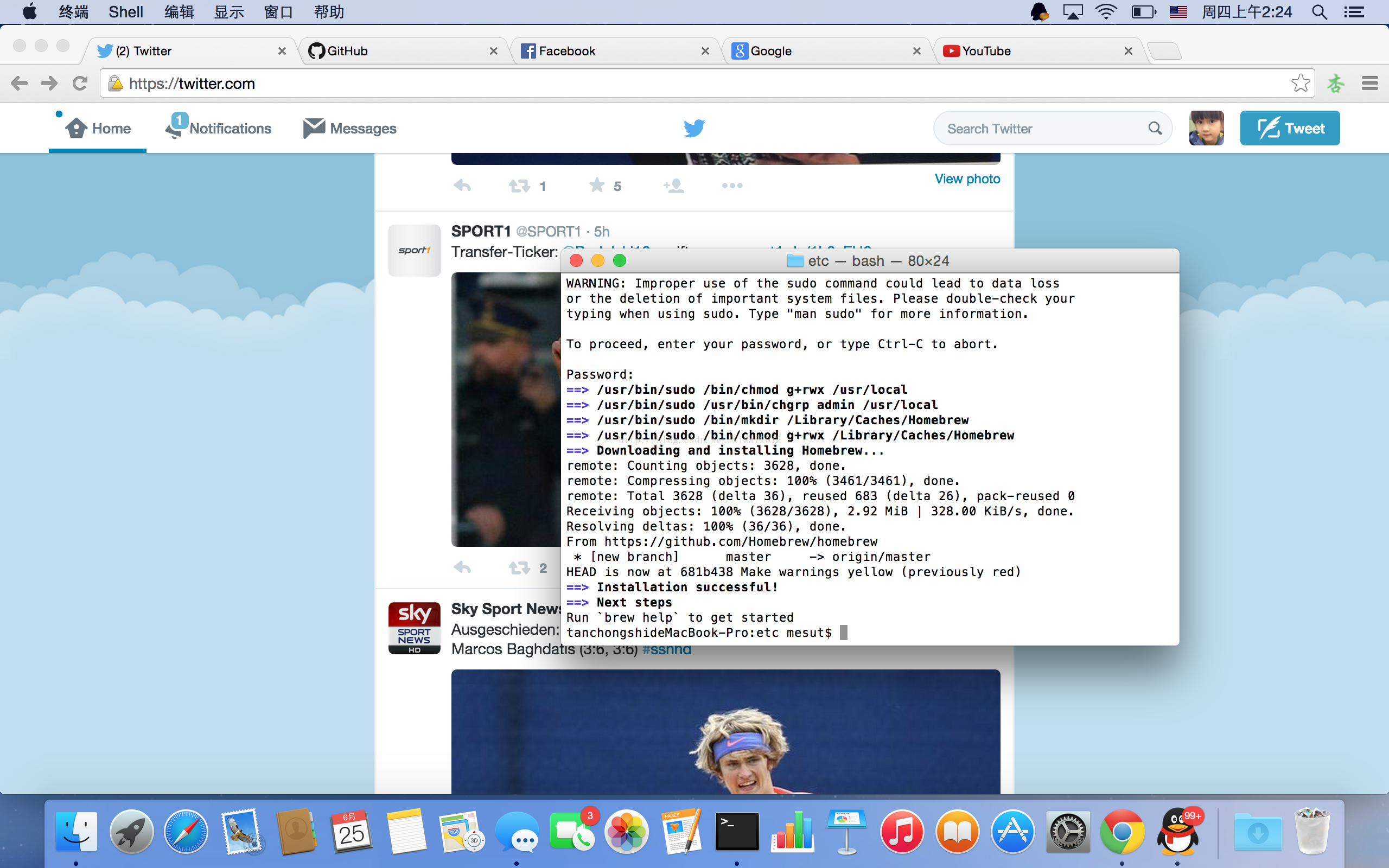Open App Store from the dock
1389x868 pixels.
pyautogui.click(x=1012, y=831)
